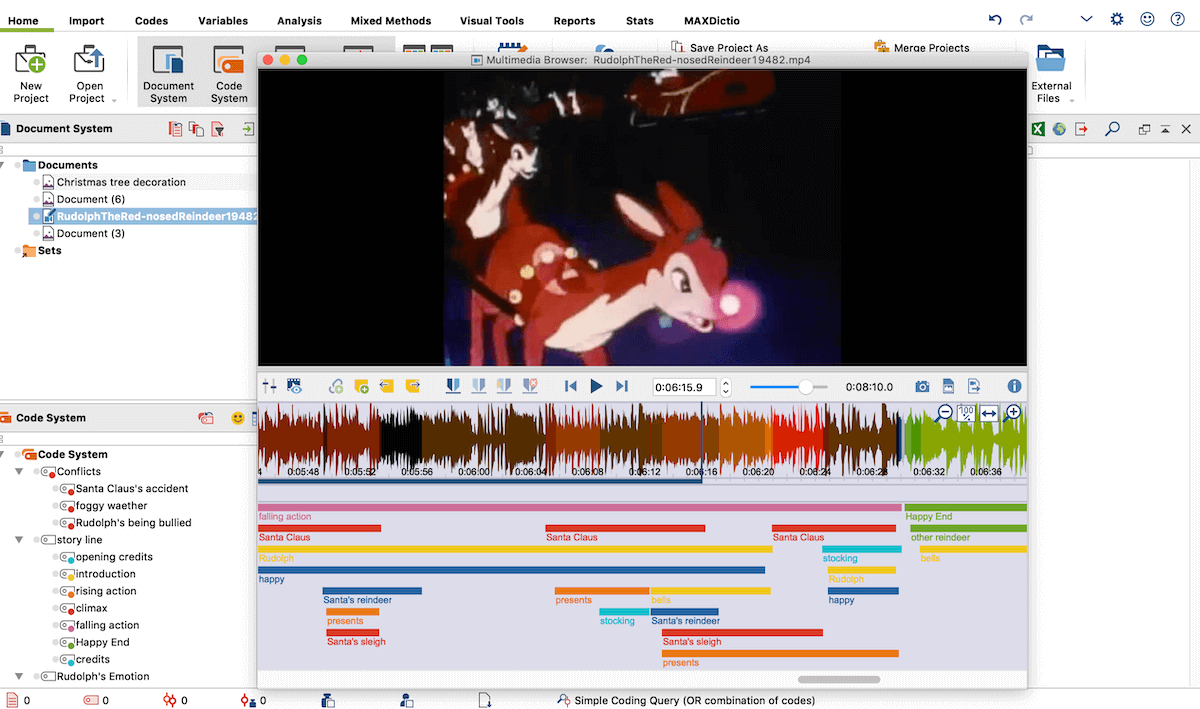
Task: Collapse the Conflicts code group
Action: point(19,472)
